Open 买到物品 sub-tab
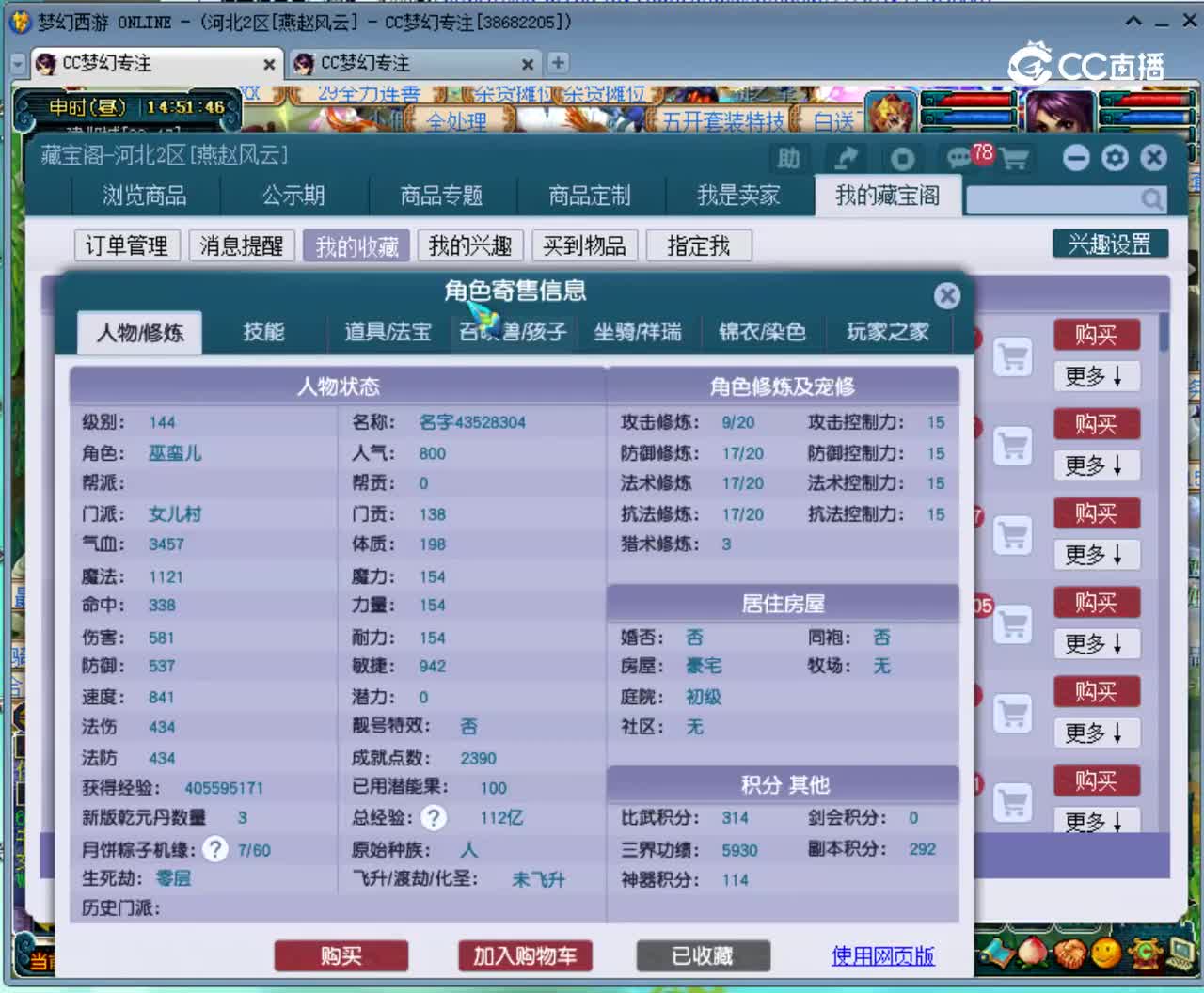The width and height of the screenshot is (1204, 993). (585, 245)
